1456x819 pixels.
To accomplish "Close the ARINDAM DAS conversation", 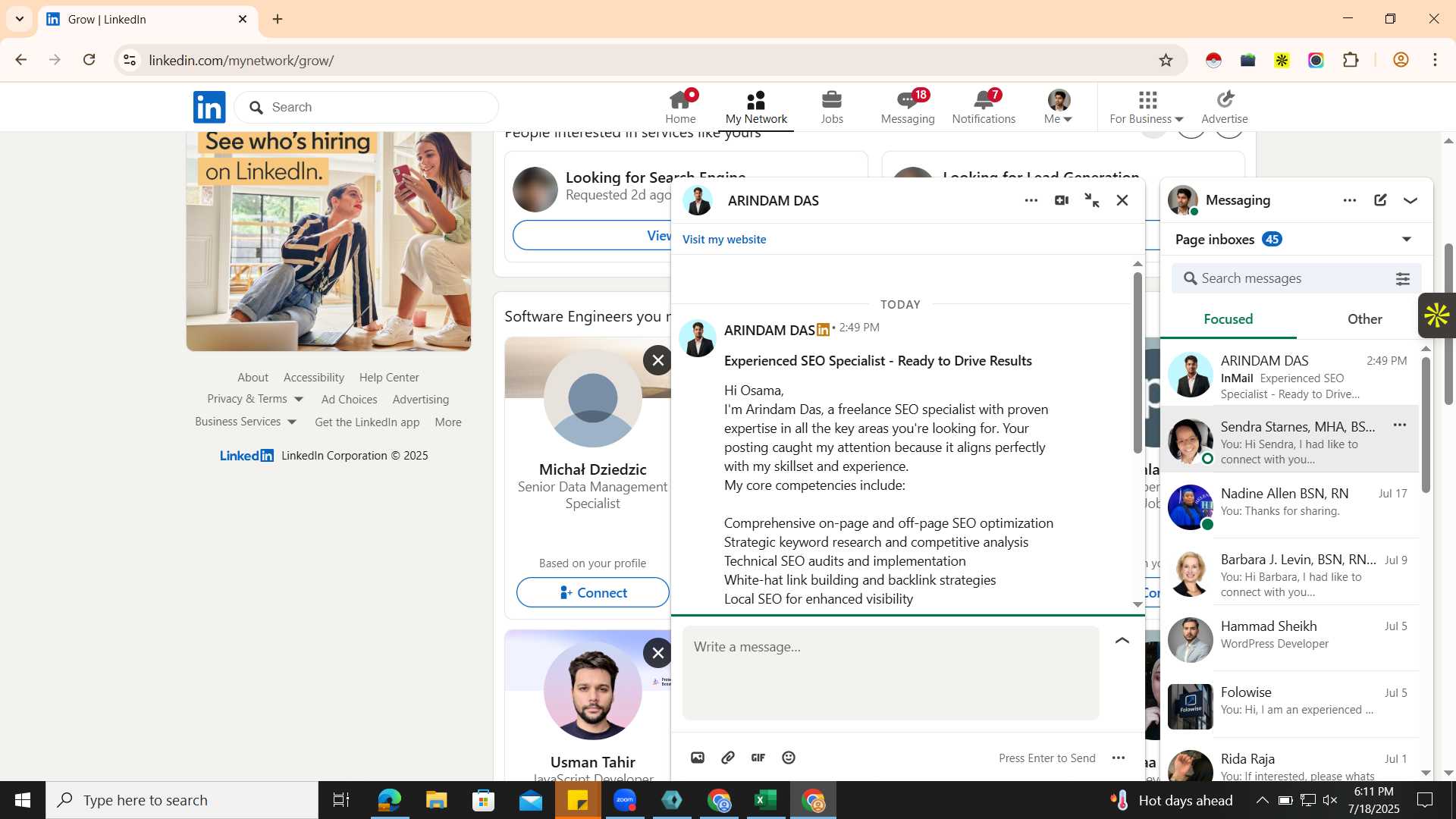I will [x=1122, y=200].
